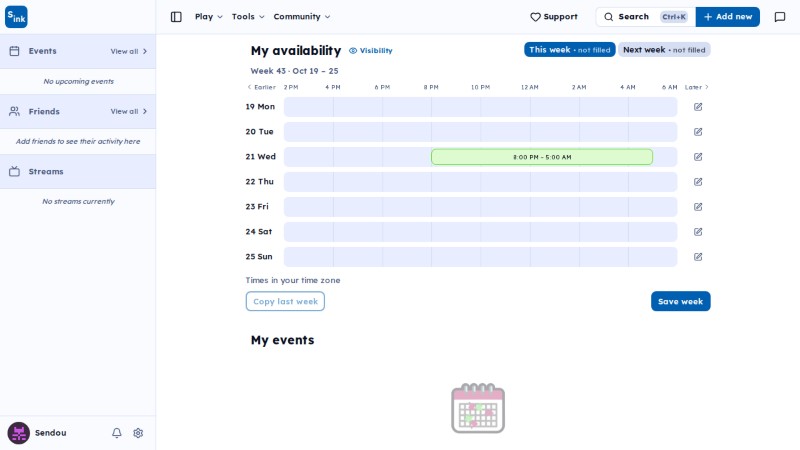Click Add new button
The width and height of the screenshot is (800, 450).
click(x=728, y=17)
